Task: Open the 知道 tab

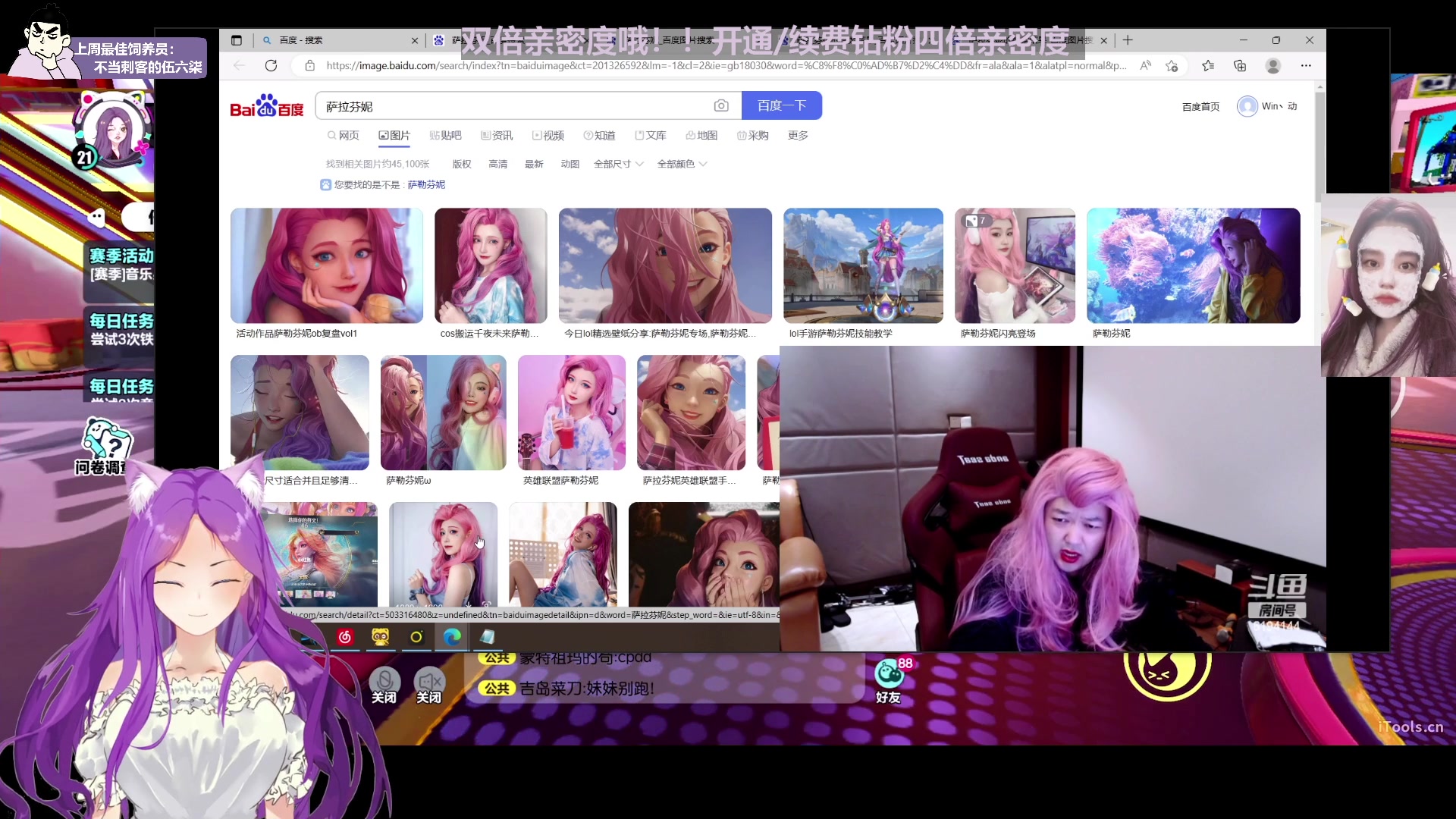Action: (x=599, y=136)
